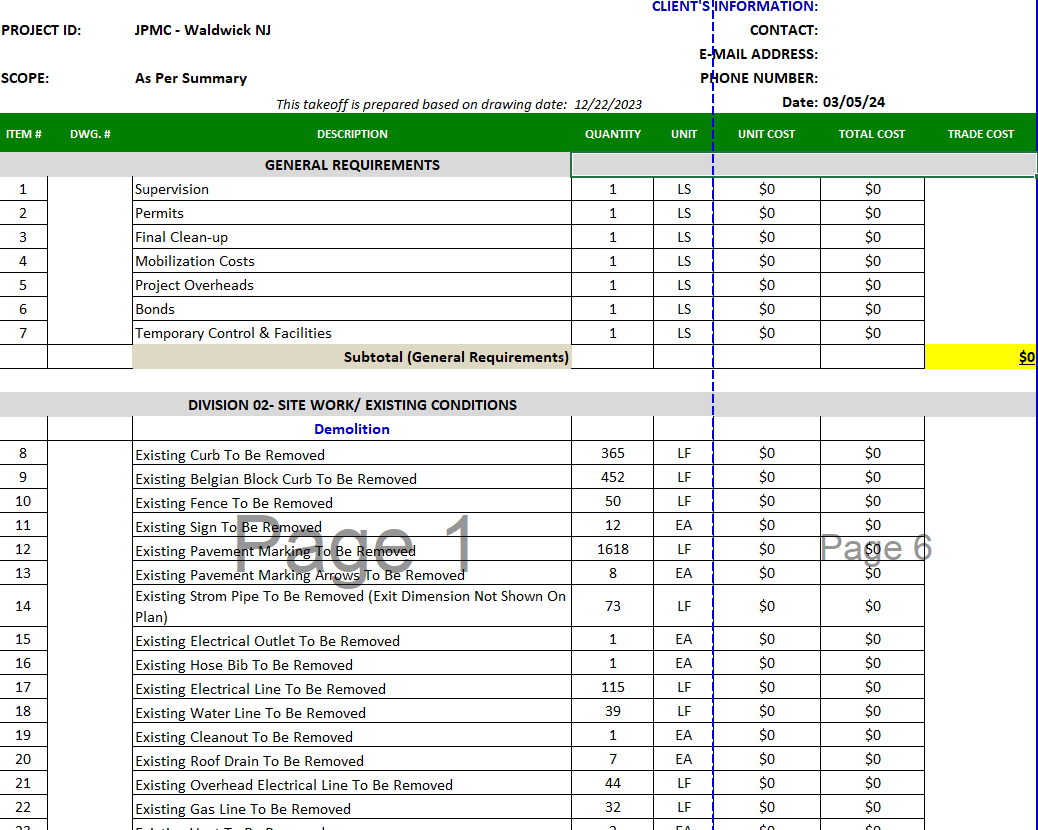
Task: Select the yellow highlighted trade cost subtotal cell
Action: pos(980,357)
